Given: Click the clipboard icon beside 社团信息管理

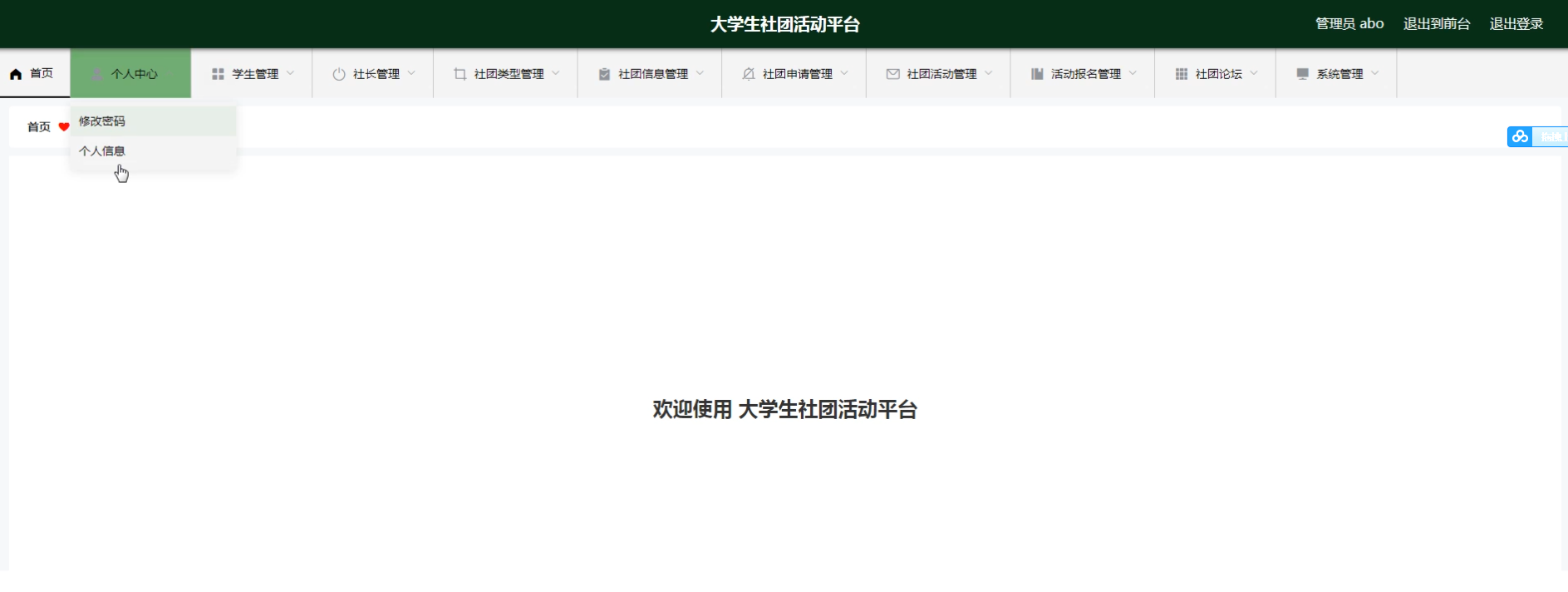Looking at the screenshot, I should point(604,74).
